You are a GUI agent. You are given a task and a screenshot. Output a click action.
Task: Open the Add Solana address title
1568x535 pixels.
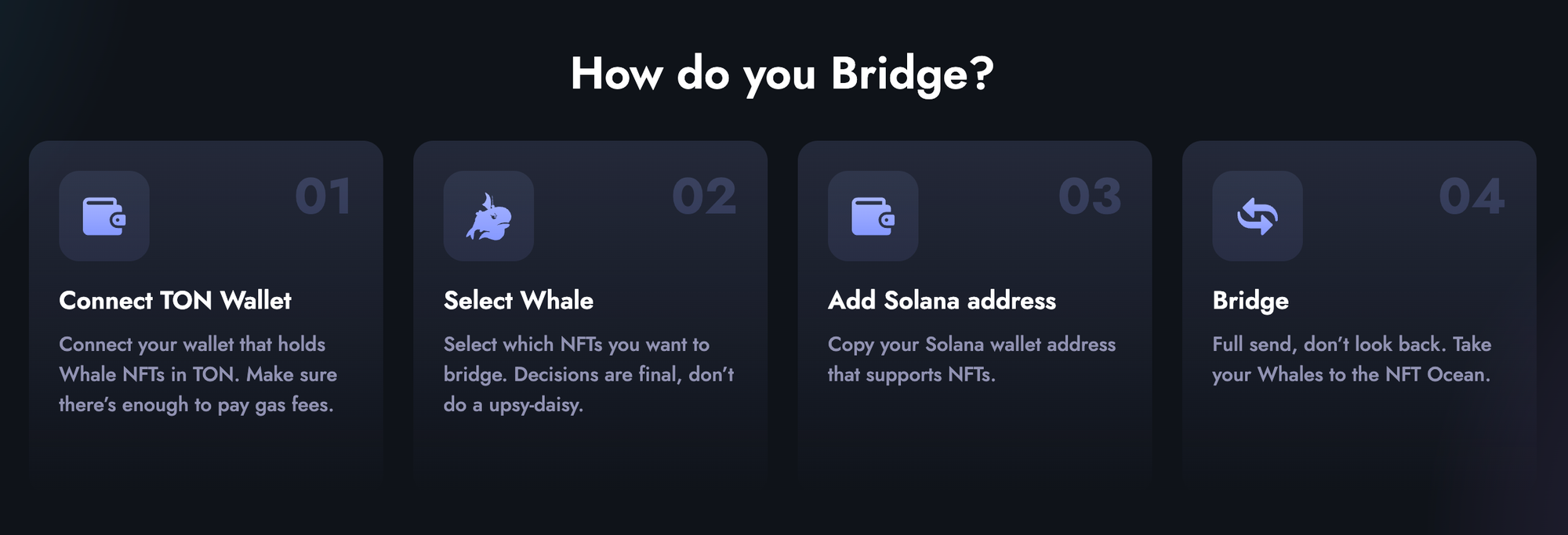click(x=942, y=301)
